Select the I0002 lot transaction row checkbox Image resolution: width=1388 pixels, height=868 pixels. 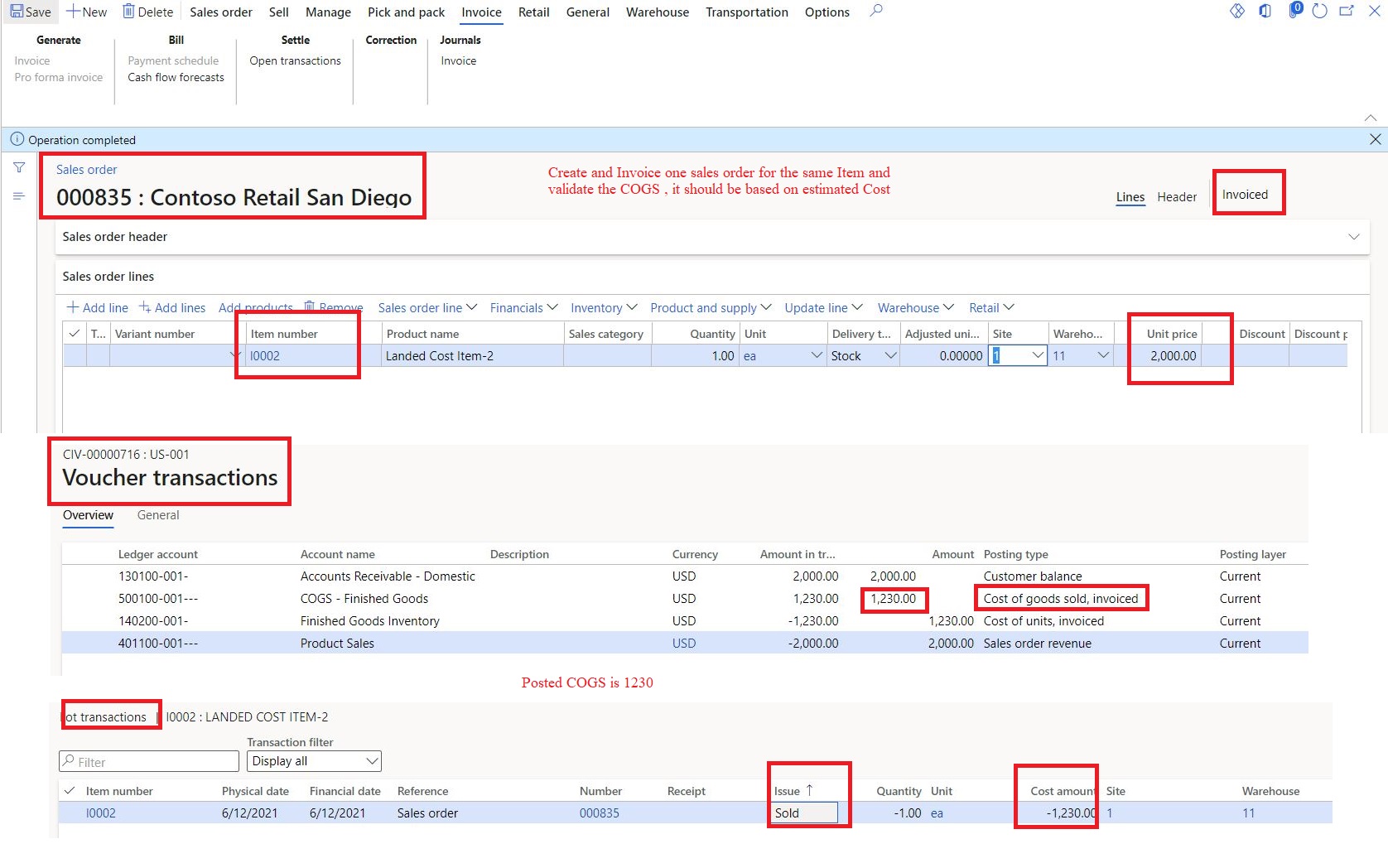[x=70, y=813]
